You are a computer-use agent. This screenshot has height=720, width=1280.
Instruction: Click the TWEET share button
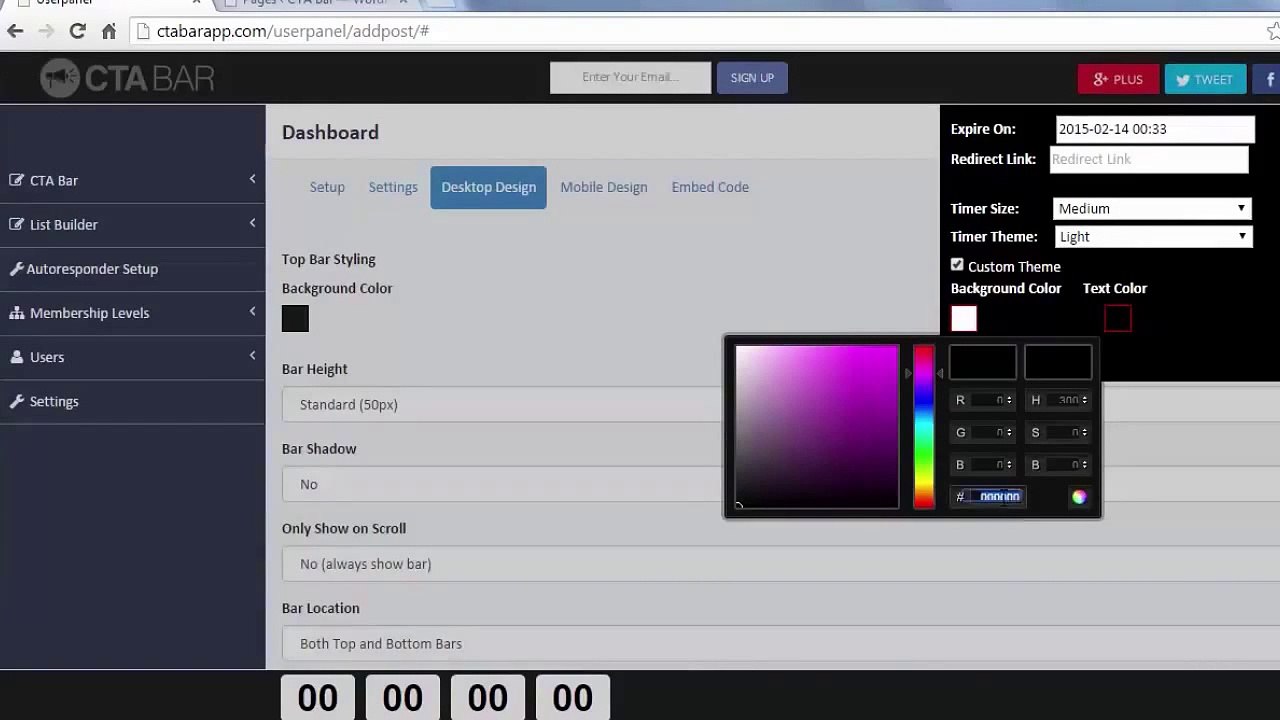coord(1205,79)
